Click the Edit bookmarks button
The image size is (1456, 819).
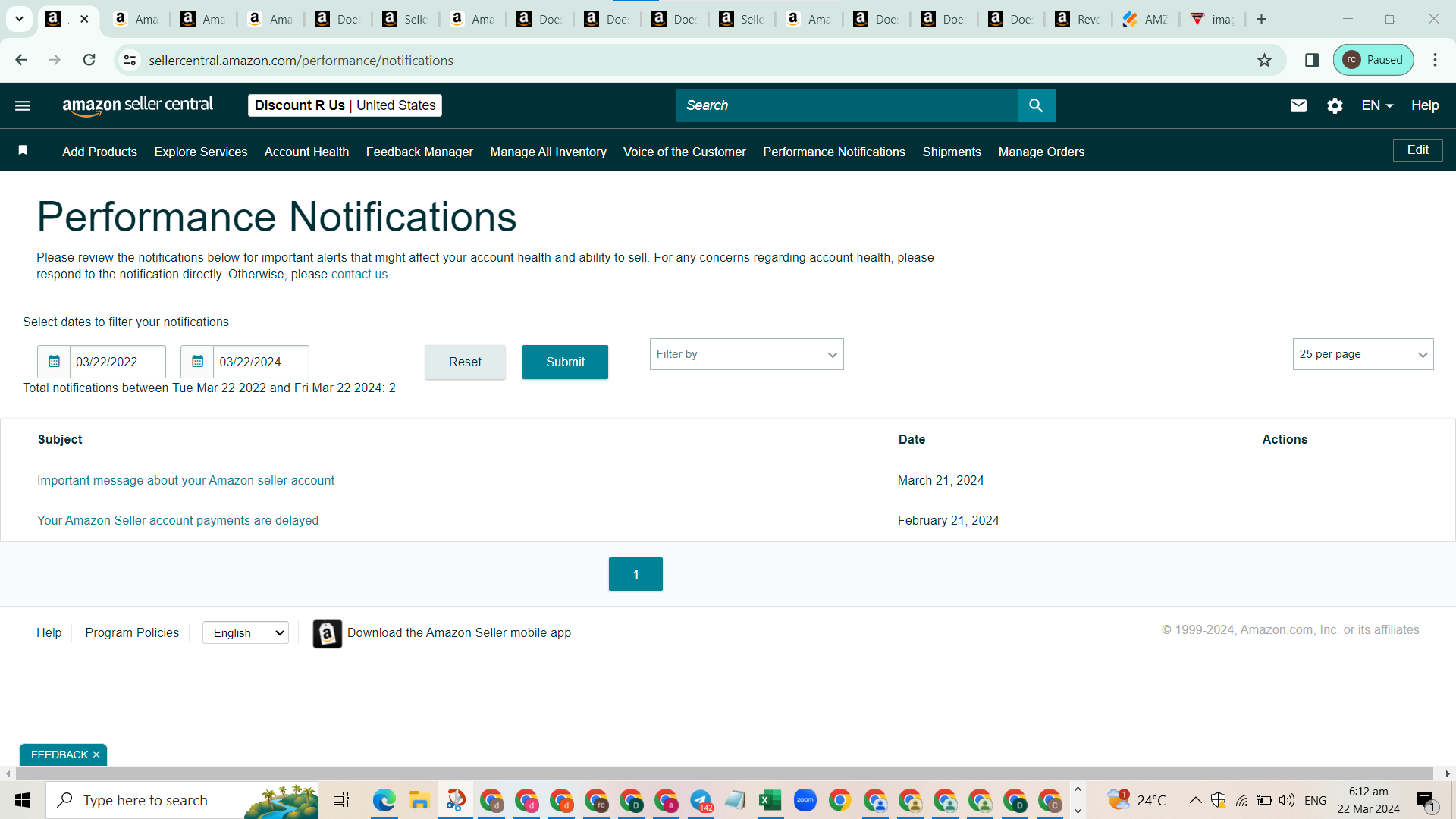tap(1417, 150)
